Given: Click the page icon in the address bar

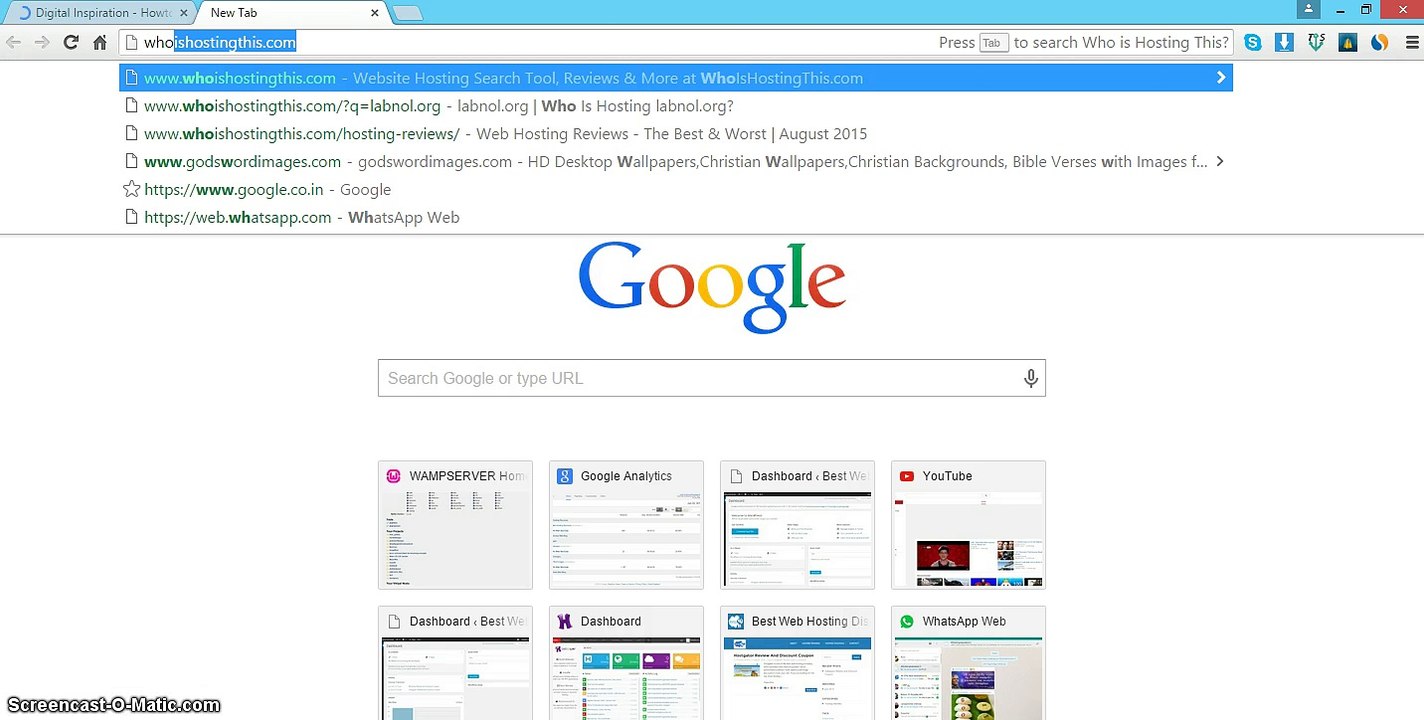Looking at the screenshot, I should 130,42.
